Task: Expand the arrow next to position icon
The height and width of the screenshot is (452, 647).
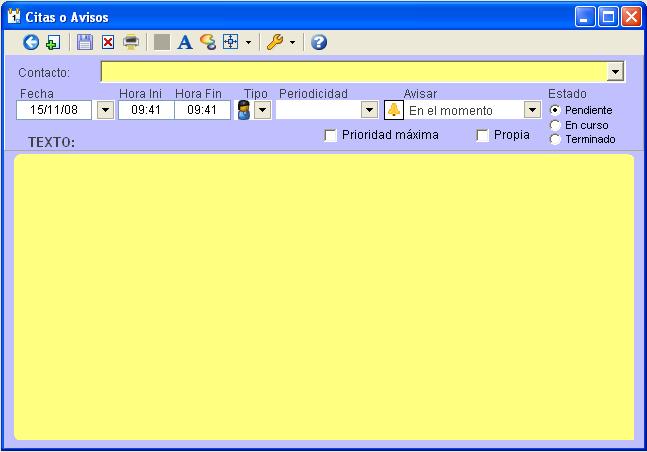Action: tap(248, 42)
